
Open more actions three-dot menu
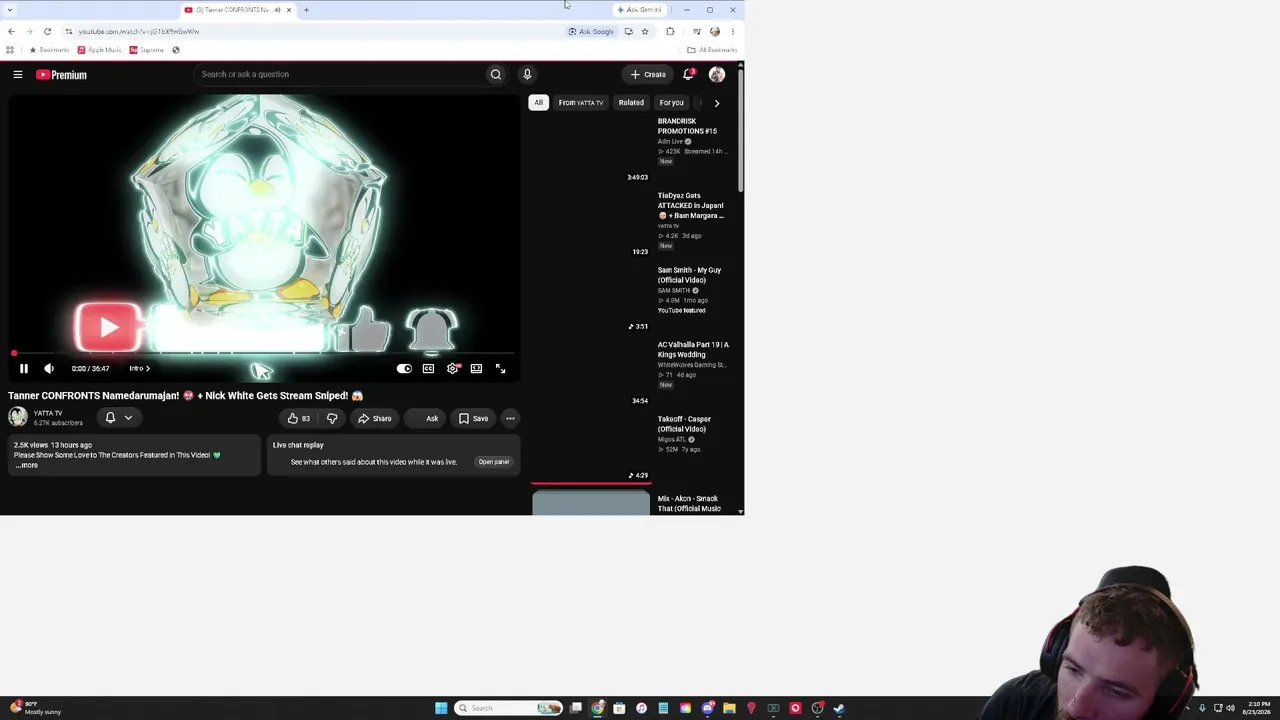(x=510, y=418)
